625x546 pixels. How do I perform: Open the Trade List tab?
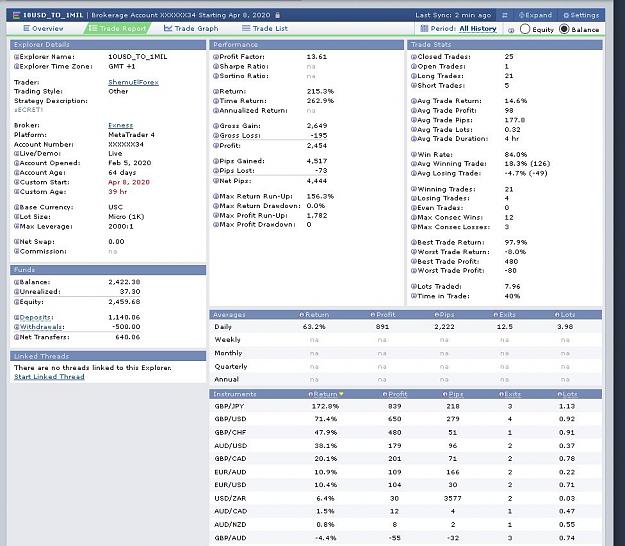pos(265,29)
